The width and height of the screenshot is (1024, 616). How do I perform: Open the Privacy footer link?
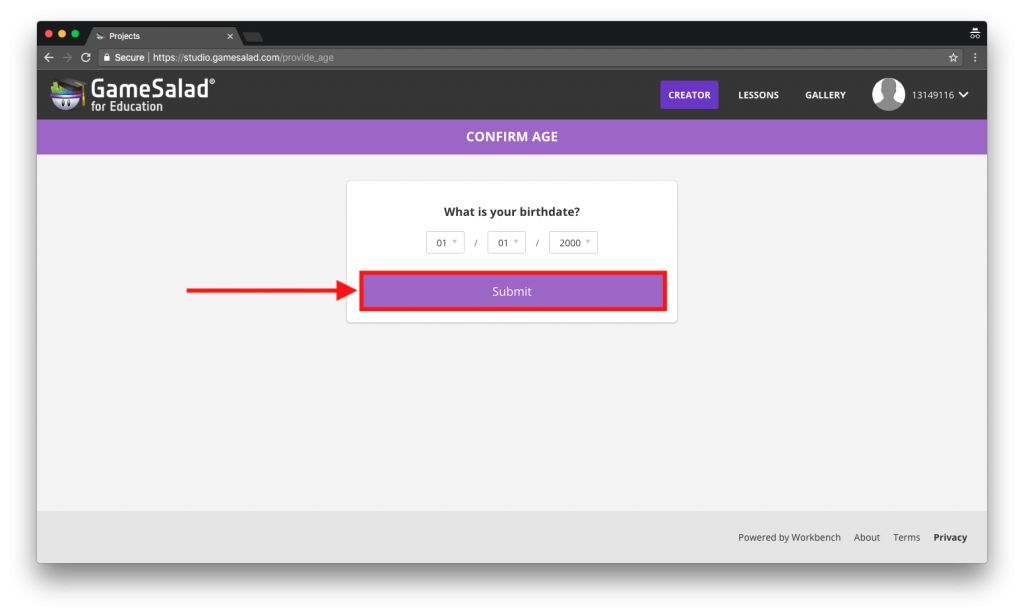coord(950,537)
